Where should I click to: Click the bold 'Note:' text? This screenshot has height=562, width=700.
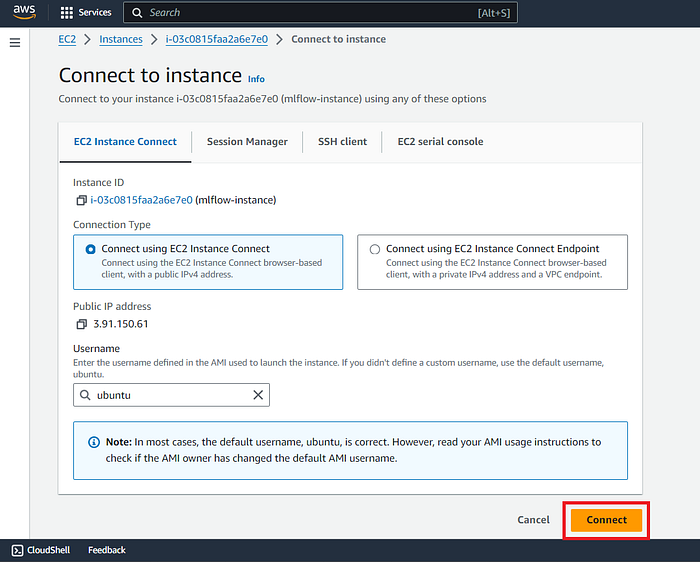click(119, 442)
